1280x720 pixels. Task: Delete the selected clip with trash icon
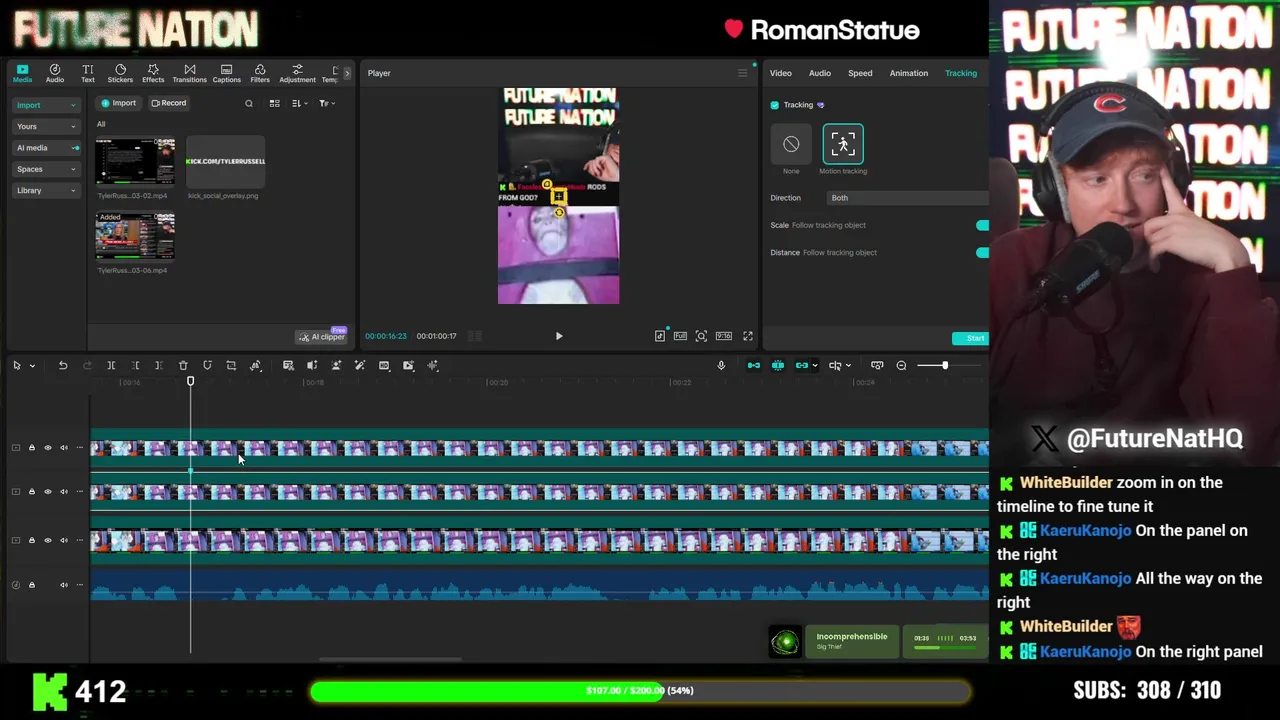pyautogui.click(x=183, y=366)
